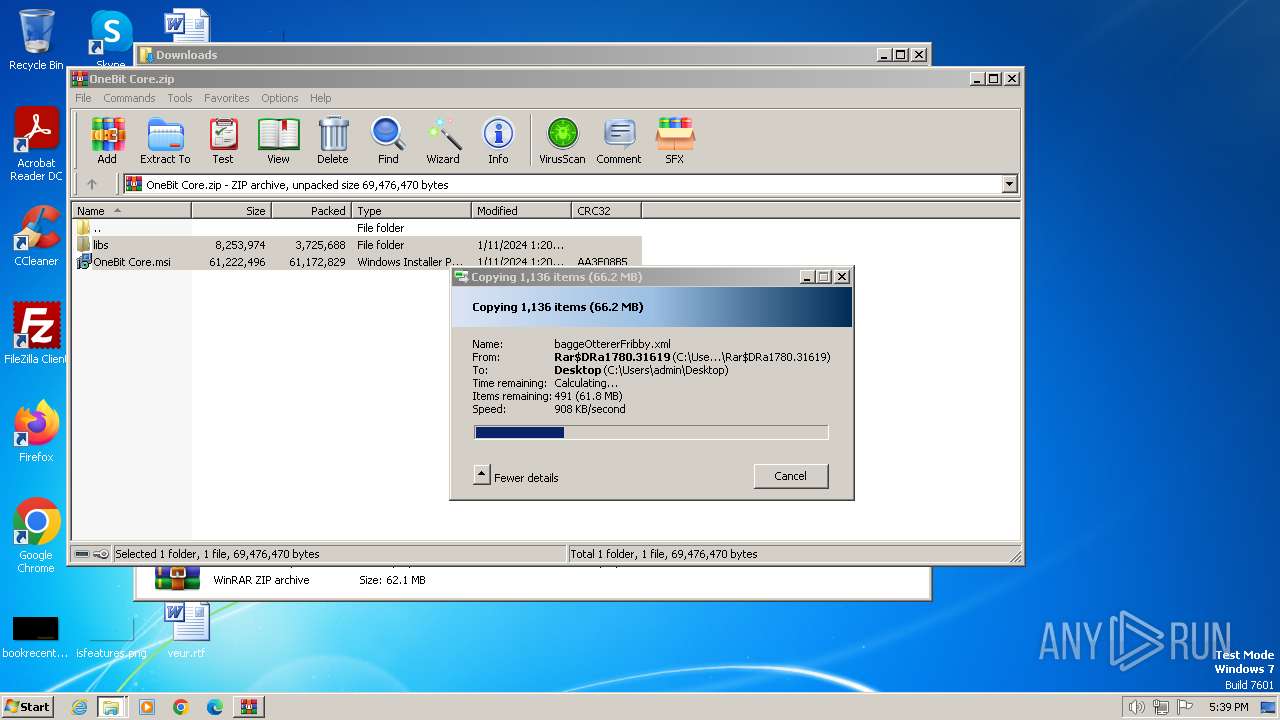Select the isfeatures.png desktop file
This screenshot has width=1280, height=720.
111,637
